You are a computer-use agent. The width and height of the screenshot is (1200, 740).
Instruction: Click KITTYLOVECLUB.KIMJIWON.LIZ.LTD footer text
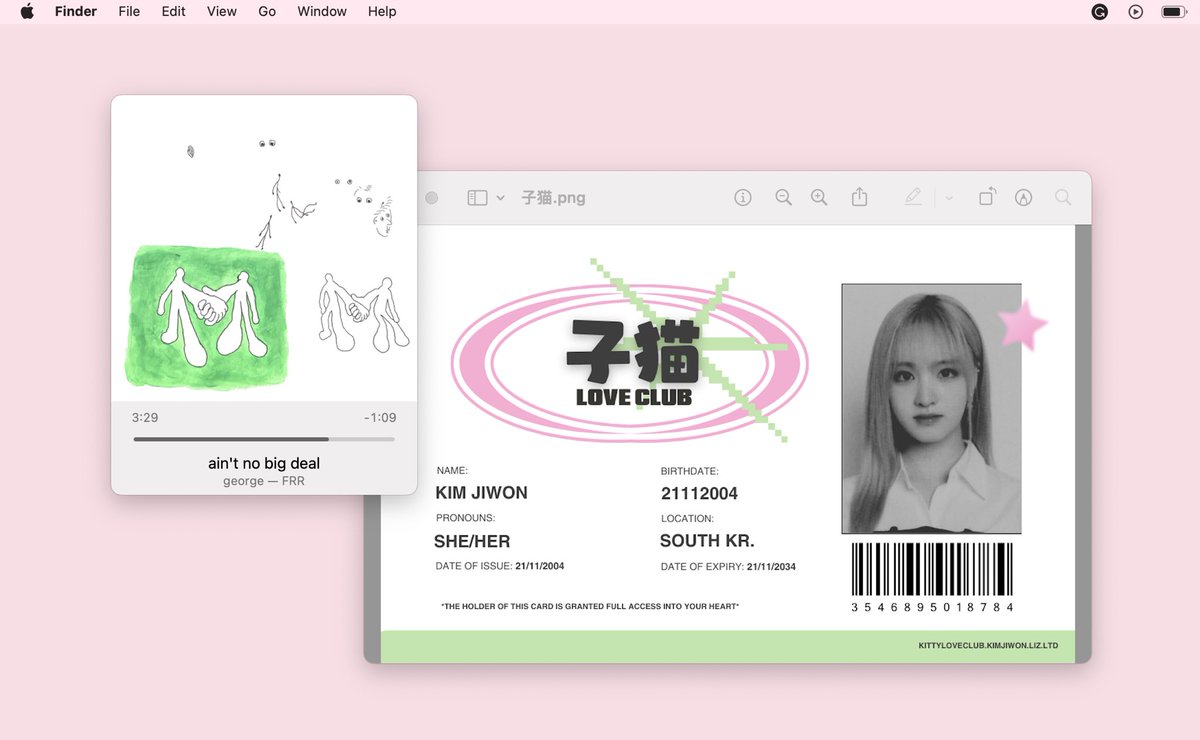[988, 646]
